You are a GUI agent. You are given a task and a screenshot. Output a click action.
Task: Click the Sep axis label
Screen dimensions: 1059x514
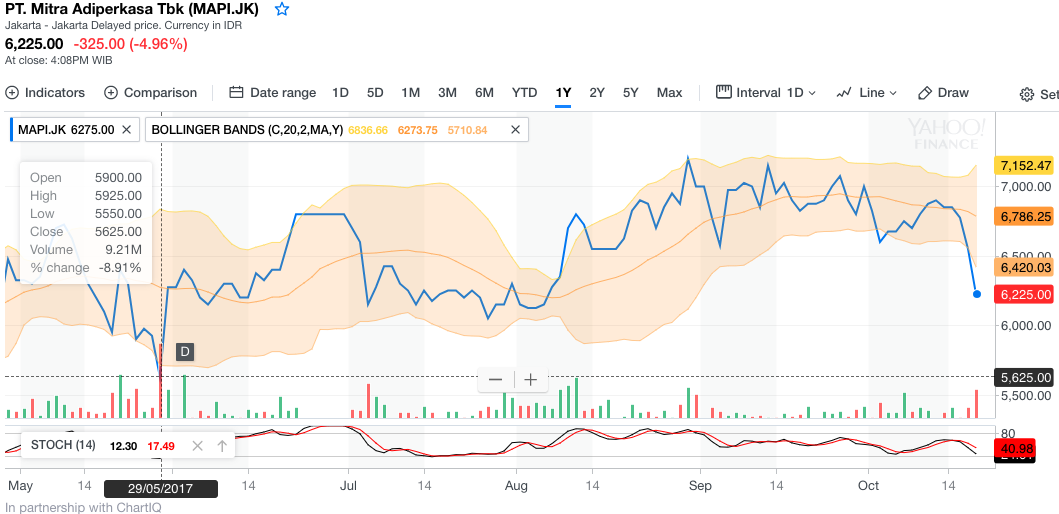(x=700, y=486)
